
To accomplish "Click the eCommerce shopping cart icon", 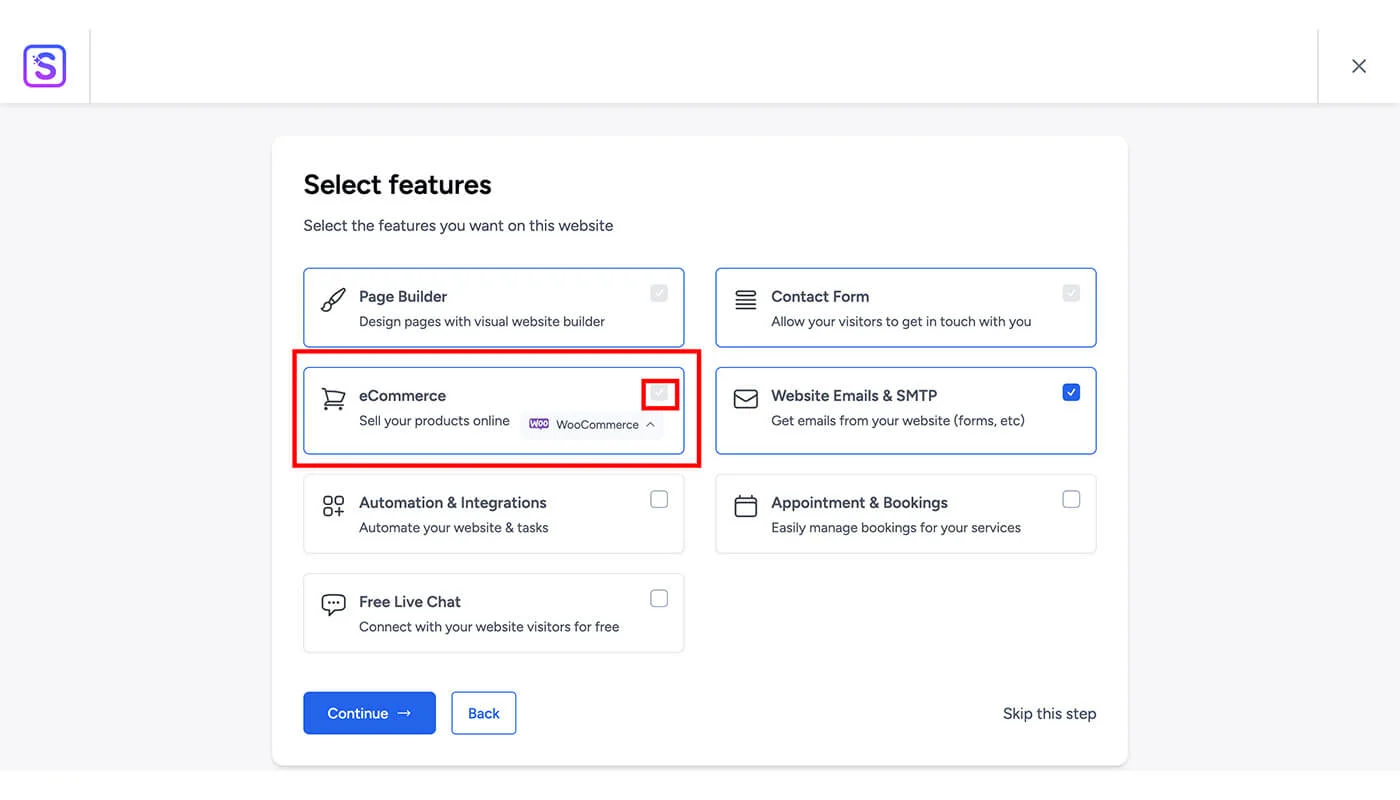I will coord(332,398).
